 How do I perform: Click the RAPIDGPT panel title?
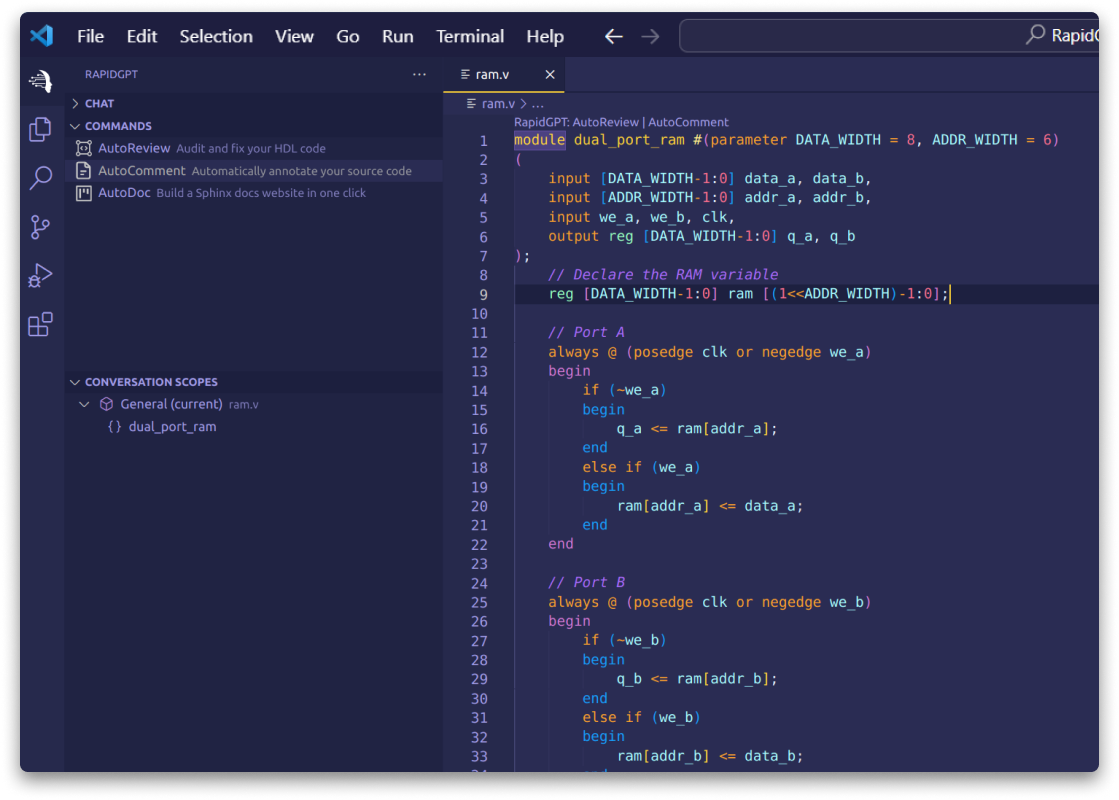(111, 74)
